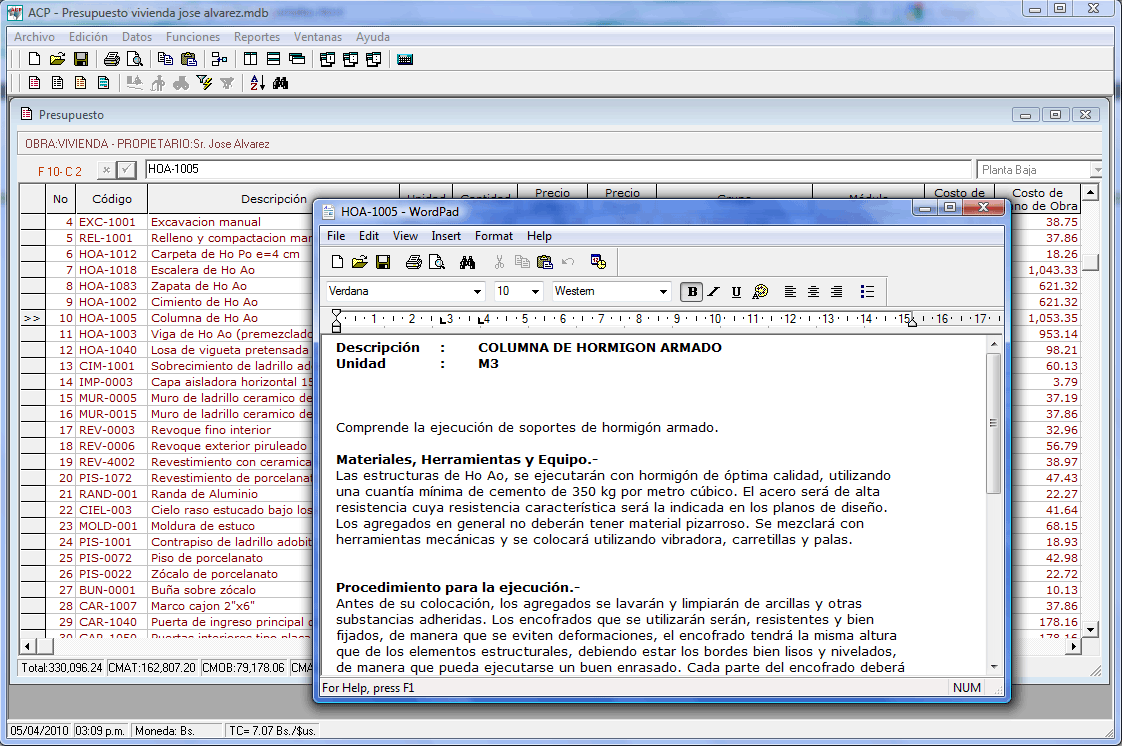Screen dimensions: 1122x746
Task: Click the filter with lightning bolt icon
Action: 205,83
